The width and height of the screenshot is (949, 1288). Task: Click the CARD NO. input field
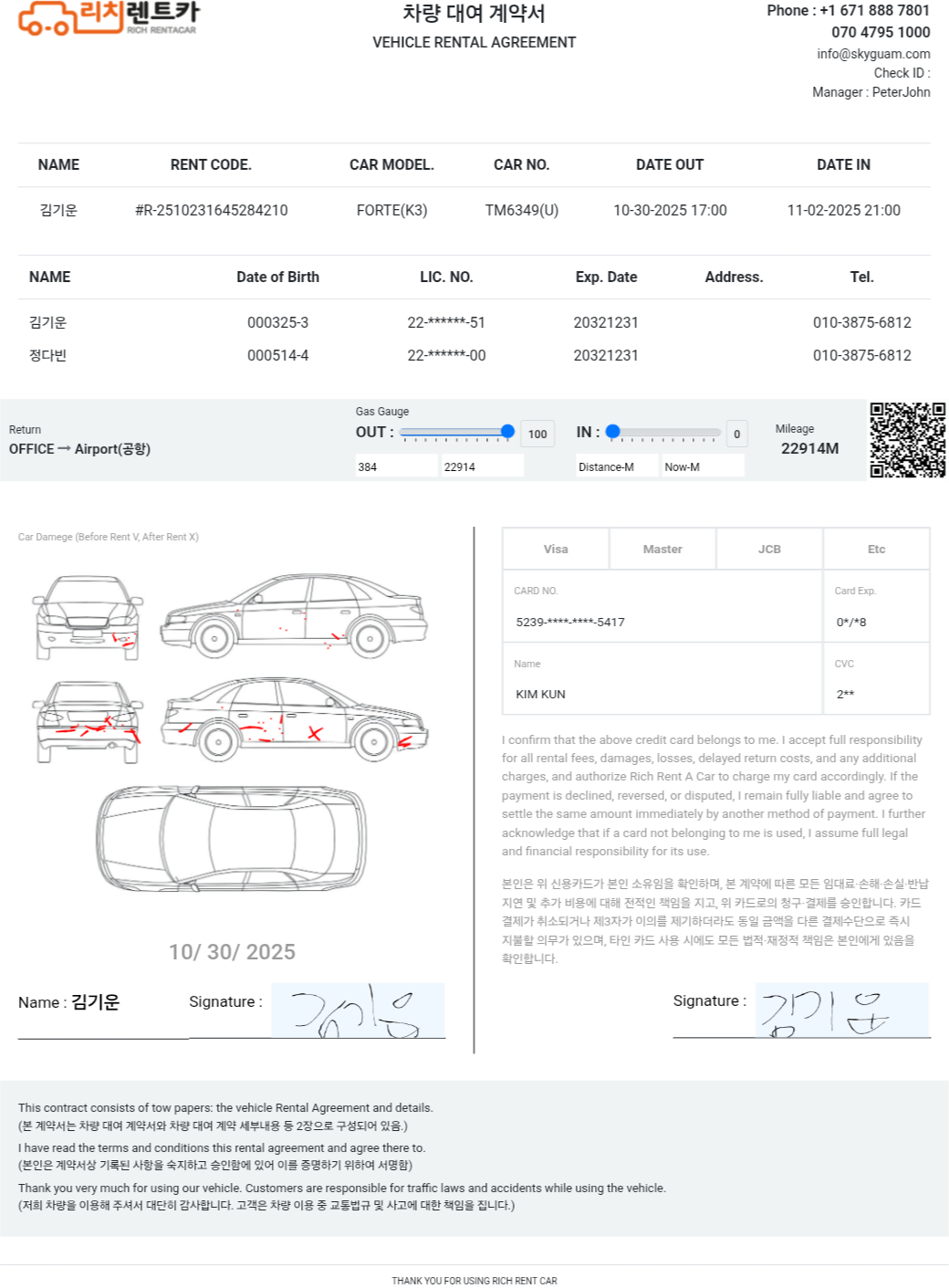[x=662, y=622]
